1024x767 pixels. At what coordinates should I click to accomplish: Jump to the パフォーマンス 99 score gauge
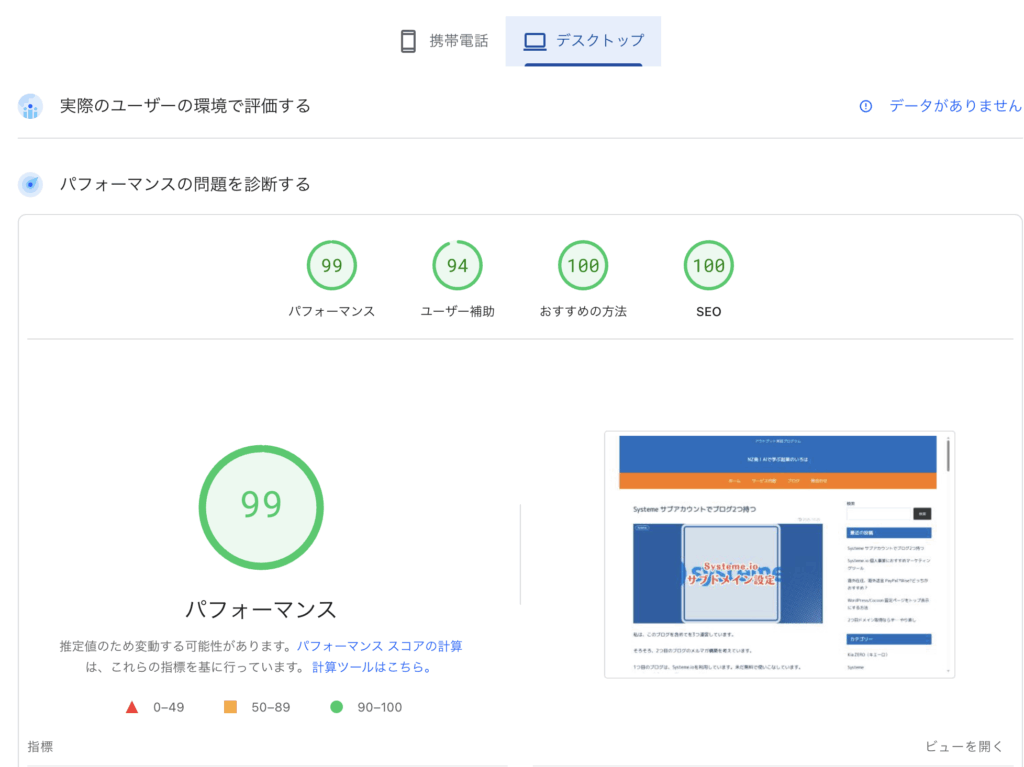331,266
